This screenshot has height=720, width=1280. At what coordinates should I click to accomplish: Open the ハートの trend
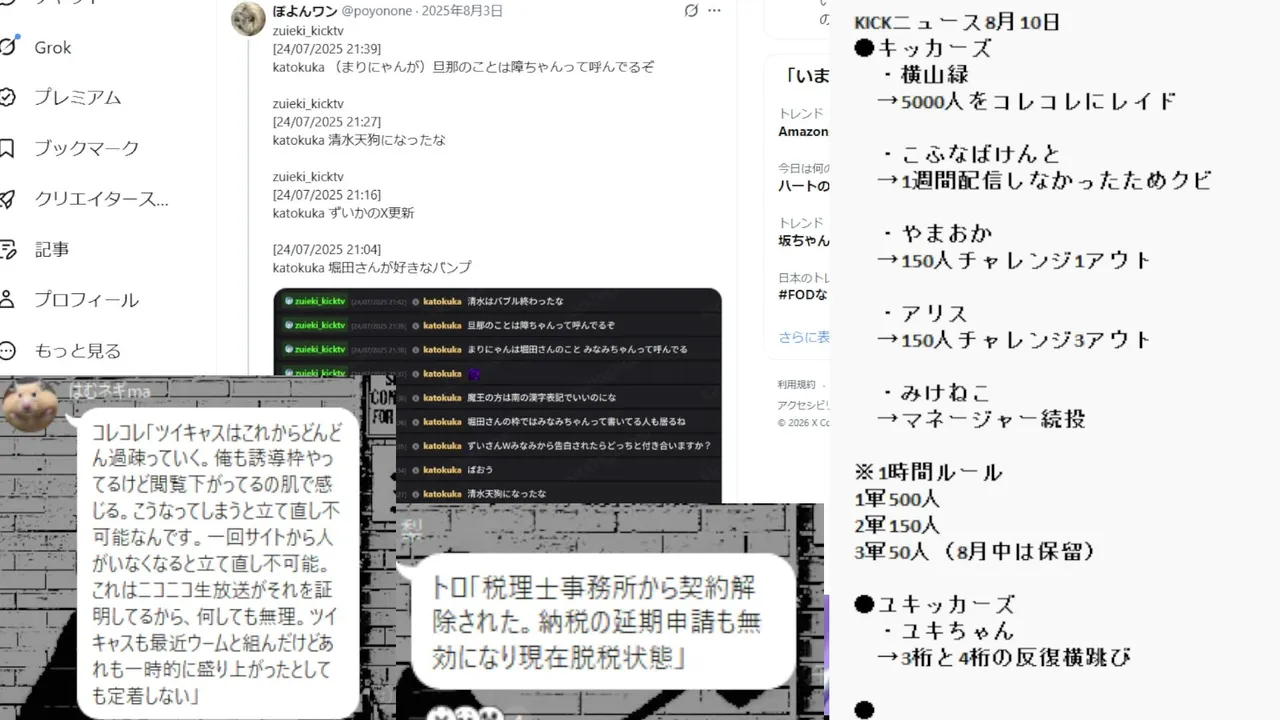tap(803, 186)
